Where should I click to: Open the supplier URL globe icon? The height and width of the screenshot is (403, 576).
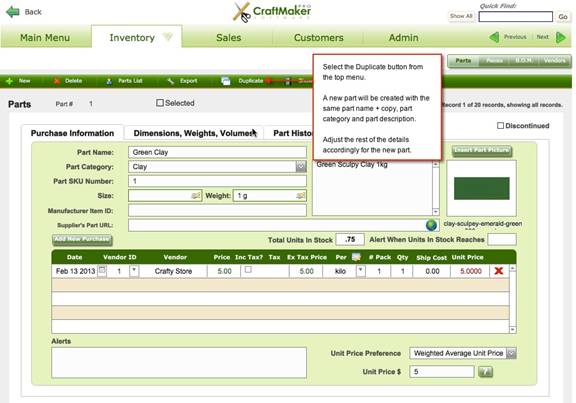coord(431,225)
